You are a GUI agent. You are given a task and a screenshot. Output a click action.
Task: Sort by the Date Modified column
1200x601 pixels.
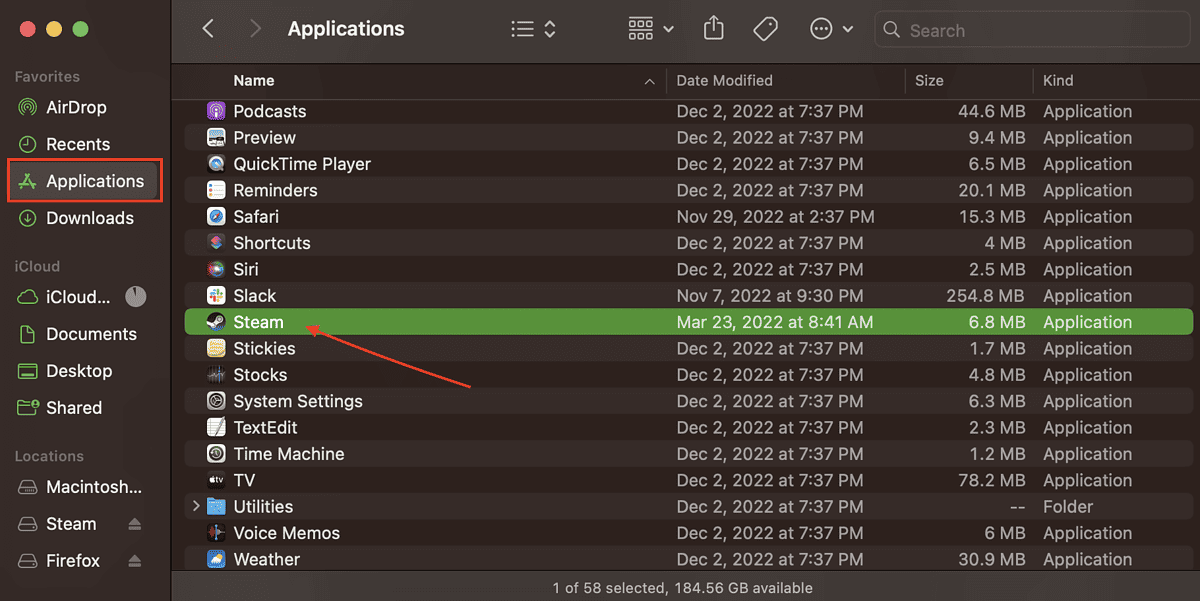(724, 81)
